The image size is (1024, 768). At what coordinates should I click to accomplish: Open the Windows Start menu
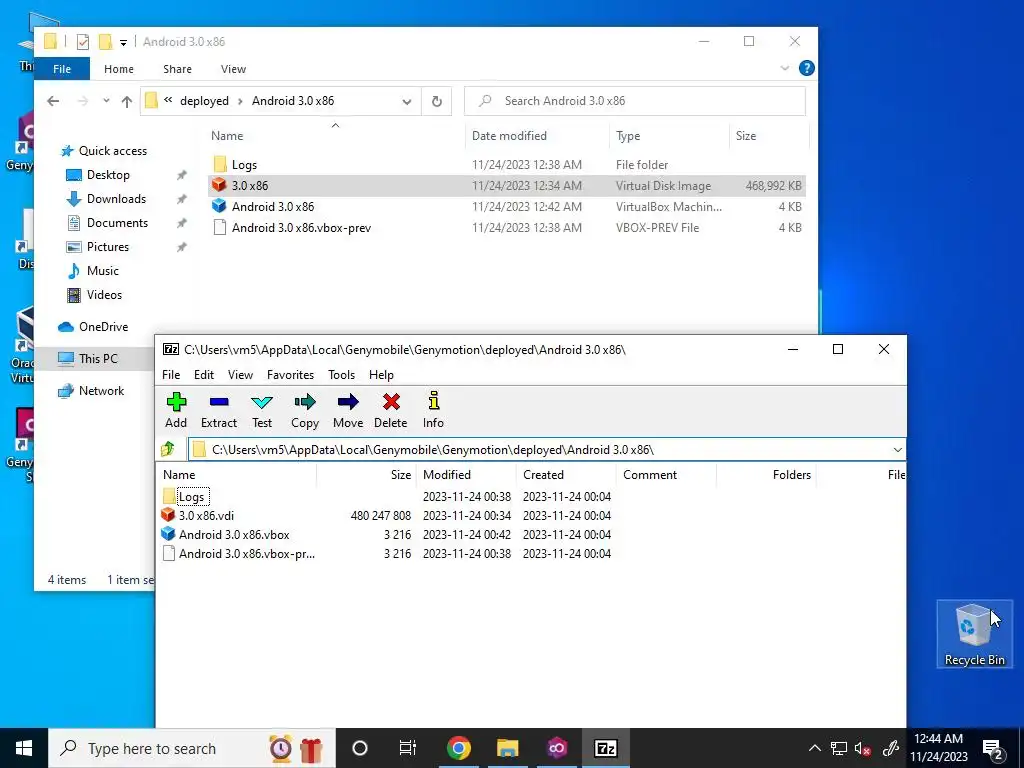[x=24, y=748]
